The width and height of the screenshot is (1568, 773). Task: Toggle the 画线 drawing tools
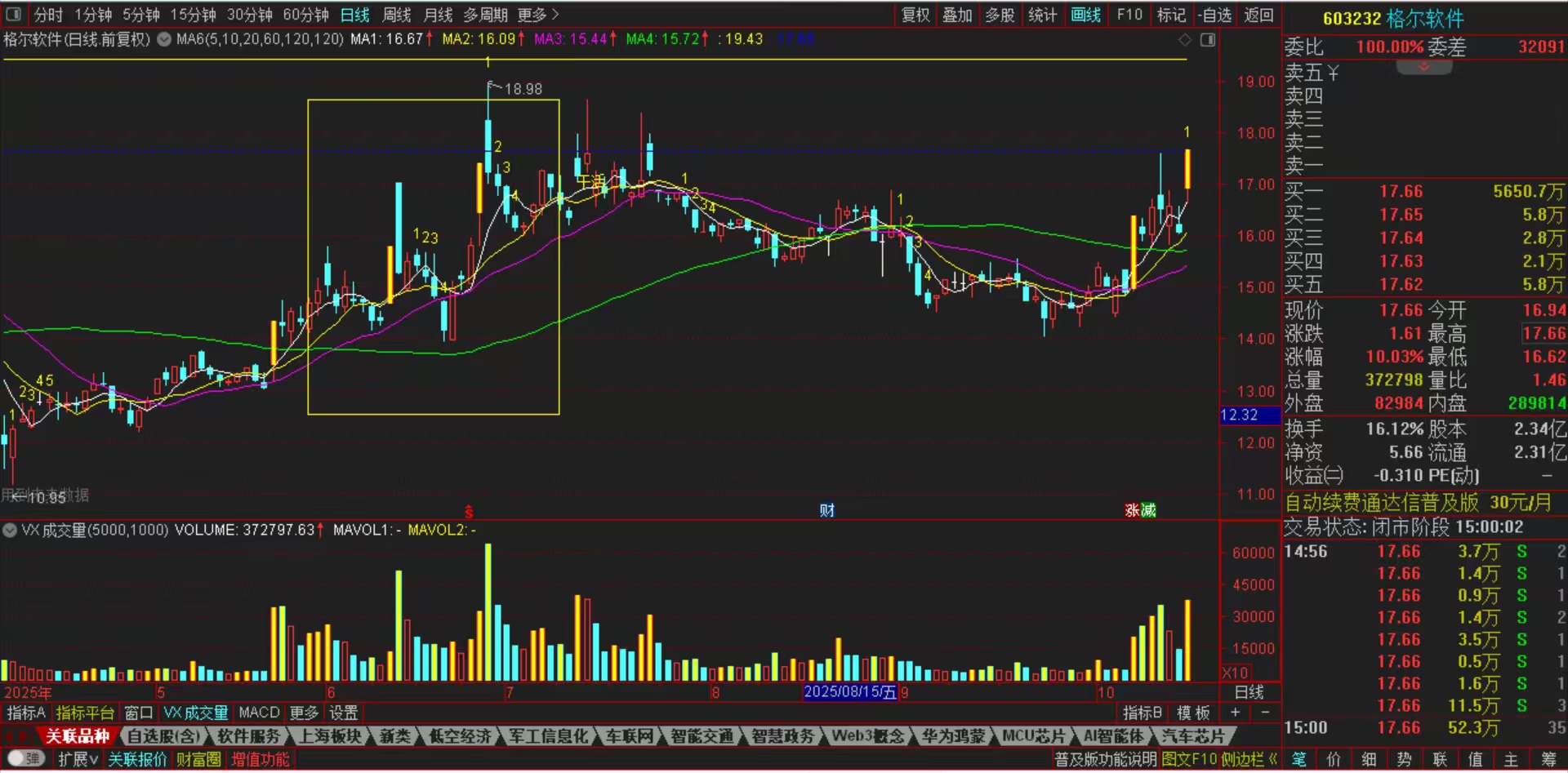pos(1085,15)
